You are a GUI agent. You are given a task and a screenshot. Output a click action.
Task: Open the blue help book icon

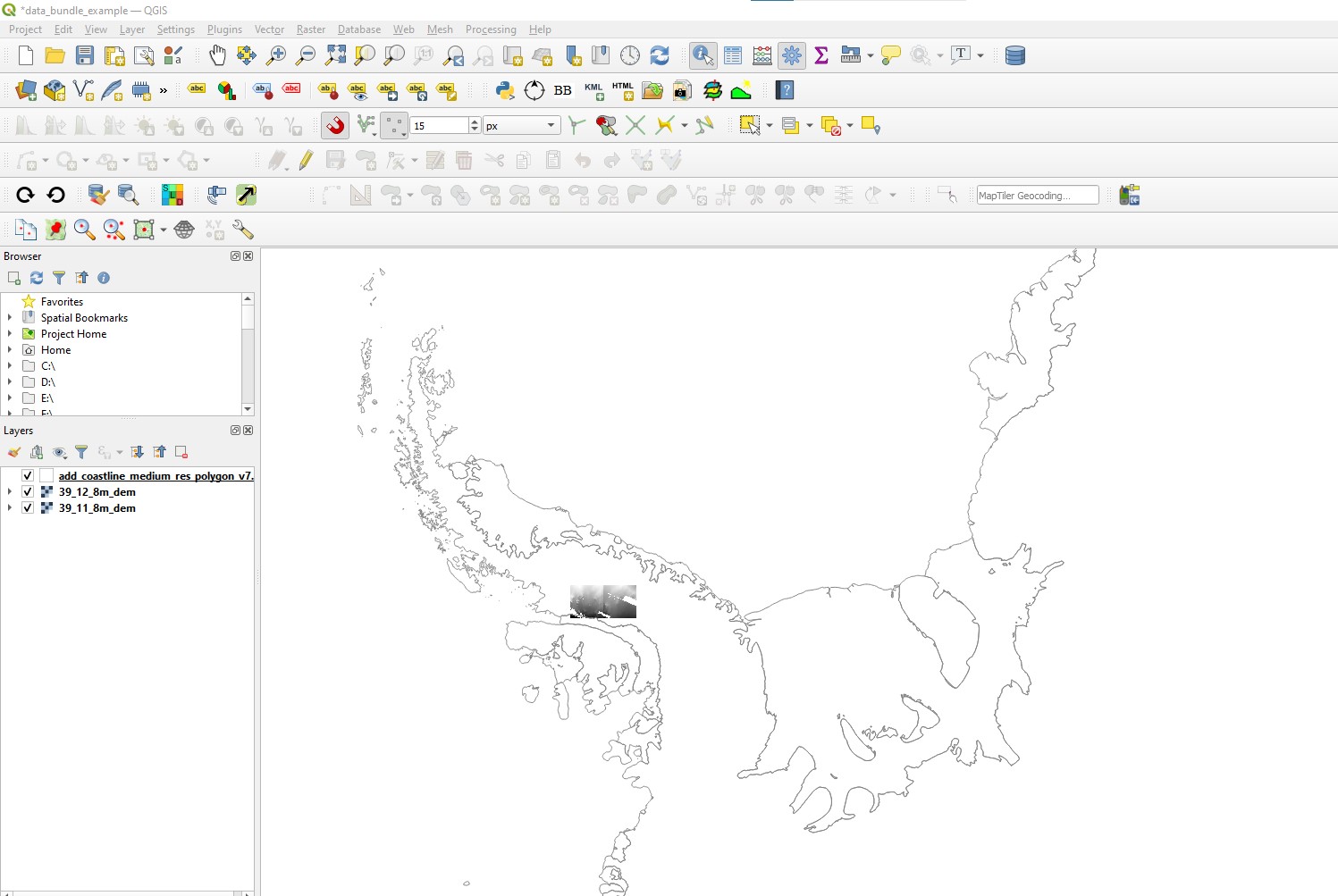(785, 90)
